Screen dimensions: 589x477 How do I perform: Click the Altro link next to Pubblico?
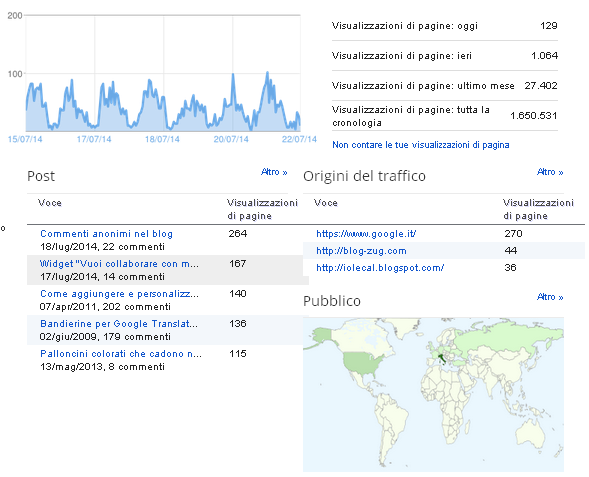[x=550, y=297]
